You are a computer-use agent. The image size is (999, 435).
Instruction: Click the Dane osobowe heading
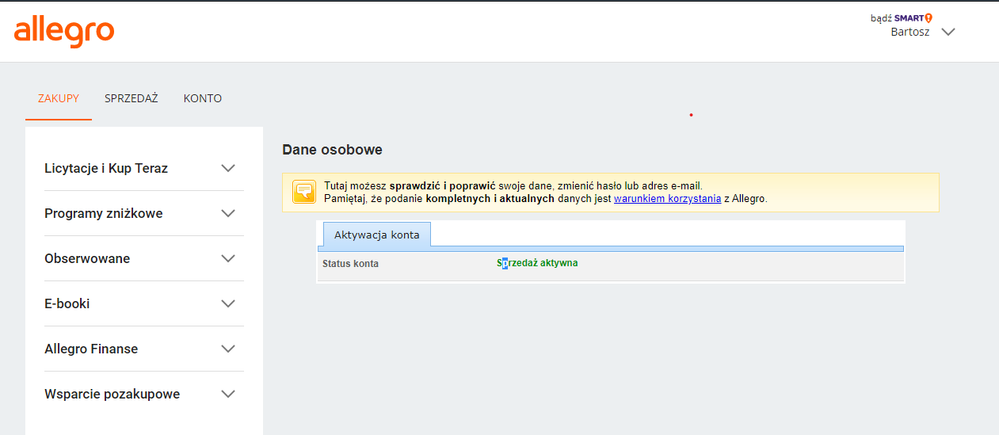(x=332, y=150)
